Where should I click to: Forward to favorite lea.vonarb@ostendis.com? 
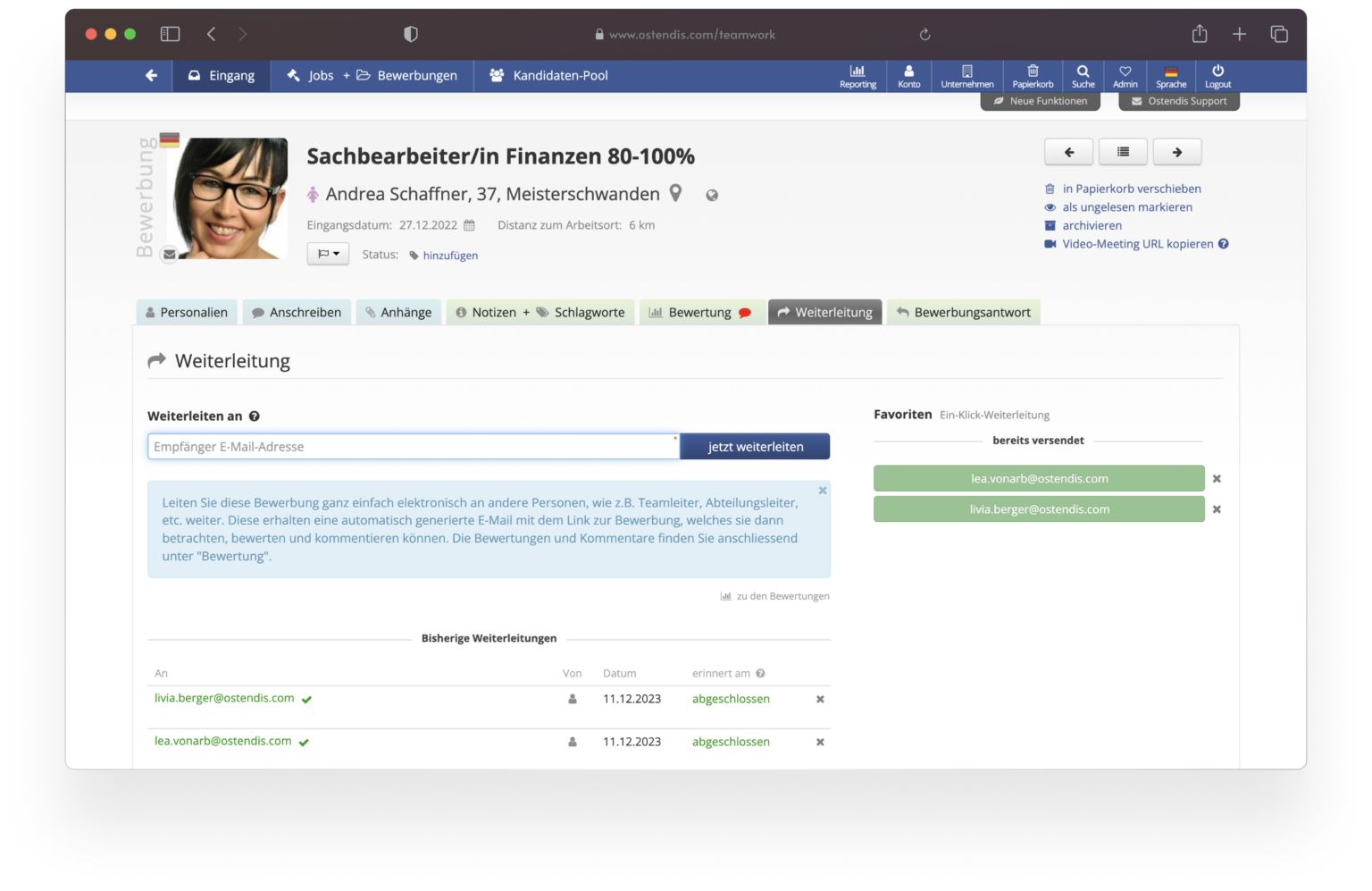pyautogui.click(x=1039, y=478)
